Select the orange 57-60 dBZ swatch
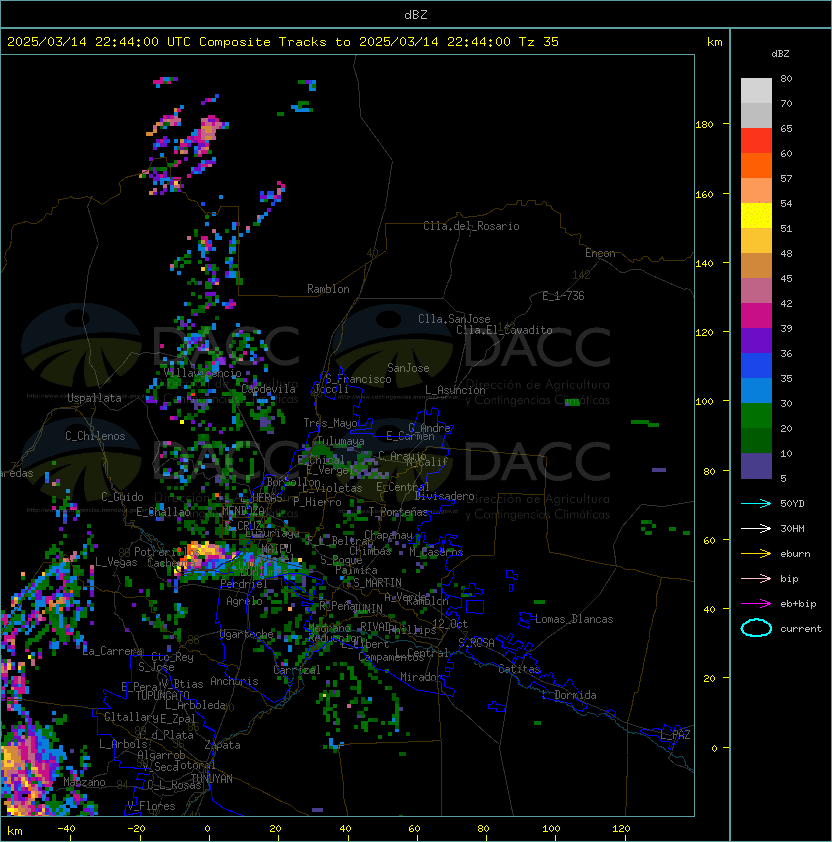The width and height of the screenshot is (832, 842). (x=756, y=165)
